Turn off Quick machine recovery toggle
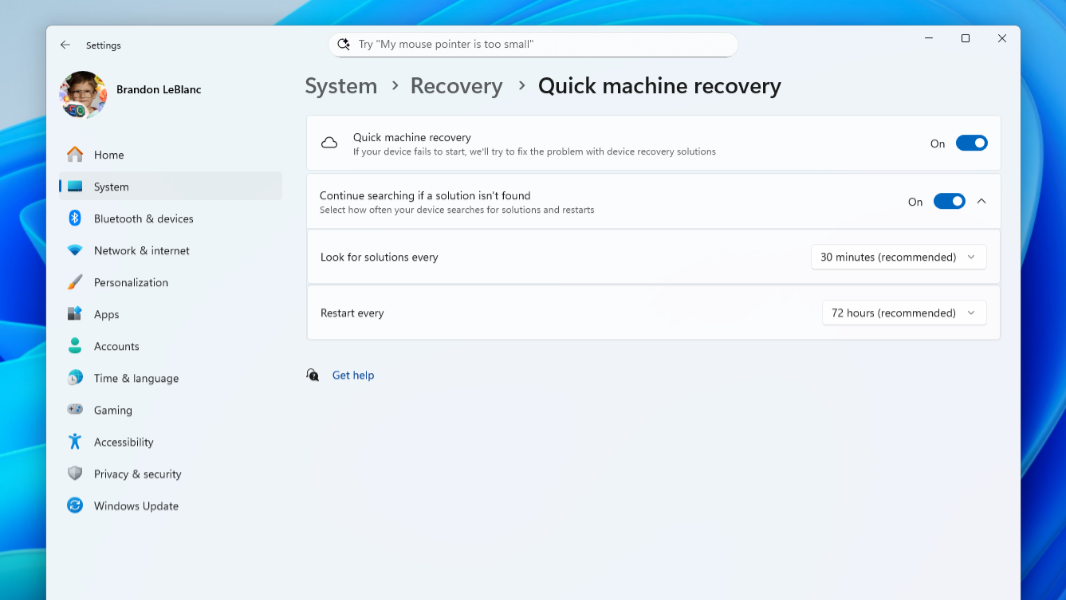Image resolution: width=1066 pixels, height=600 pixels. tap(971, 143)
